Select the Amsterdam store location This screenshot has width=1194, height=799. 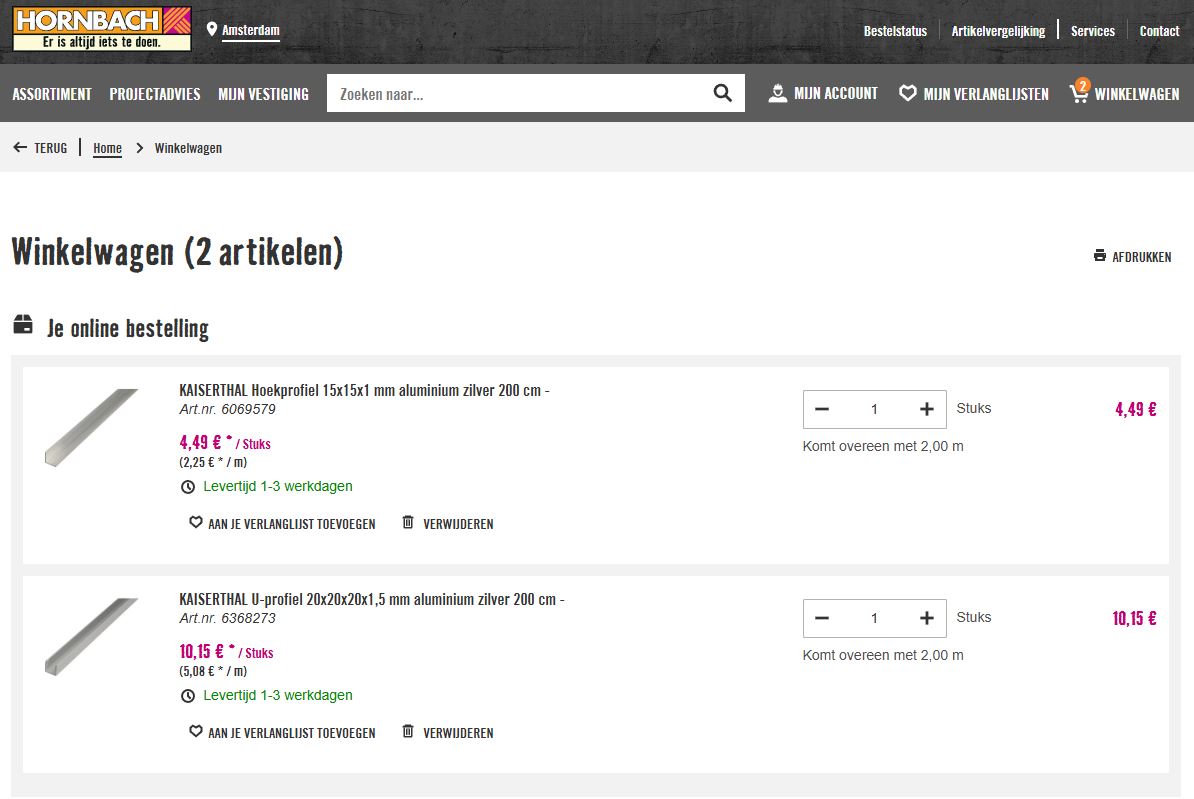(249, 30)
